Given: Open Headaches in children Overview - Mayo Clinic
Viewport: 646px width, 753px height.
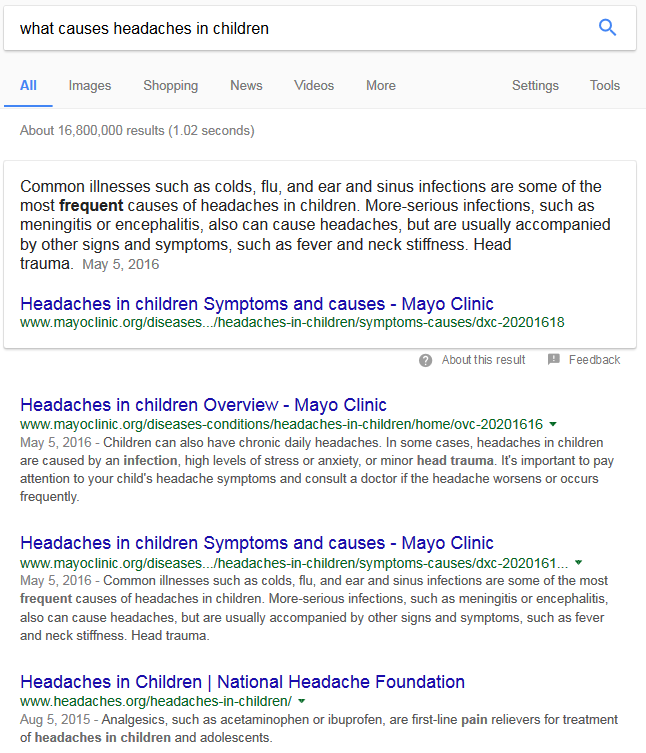Looking at the screenshot, I should (203, 405).
